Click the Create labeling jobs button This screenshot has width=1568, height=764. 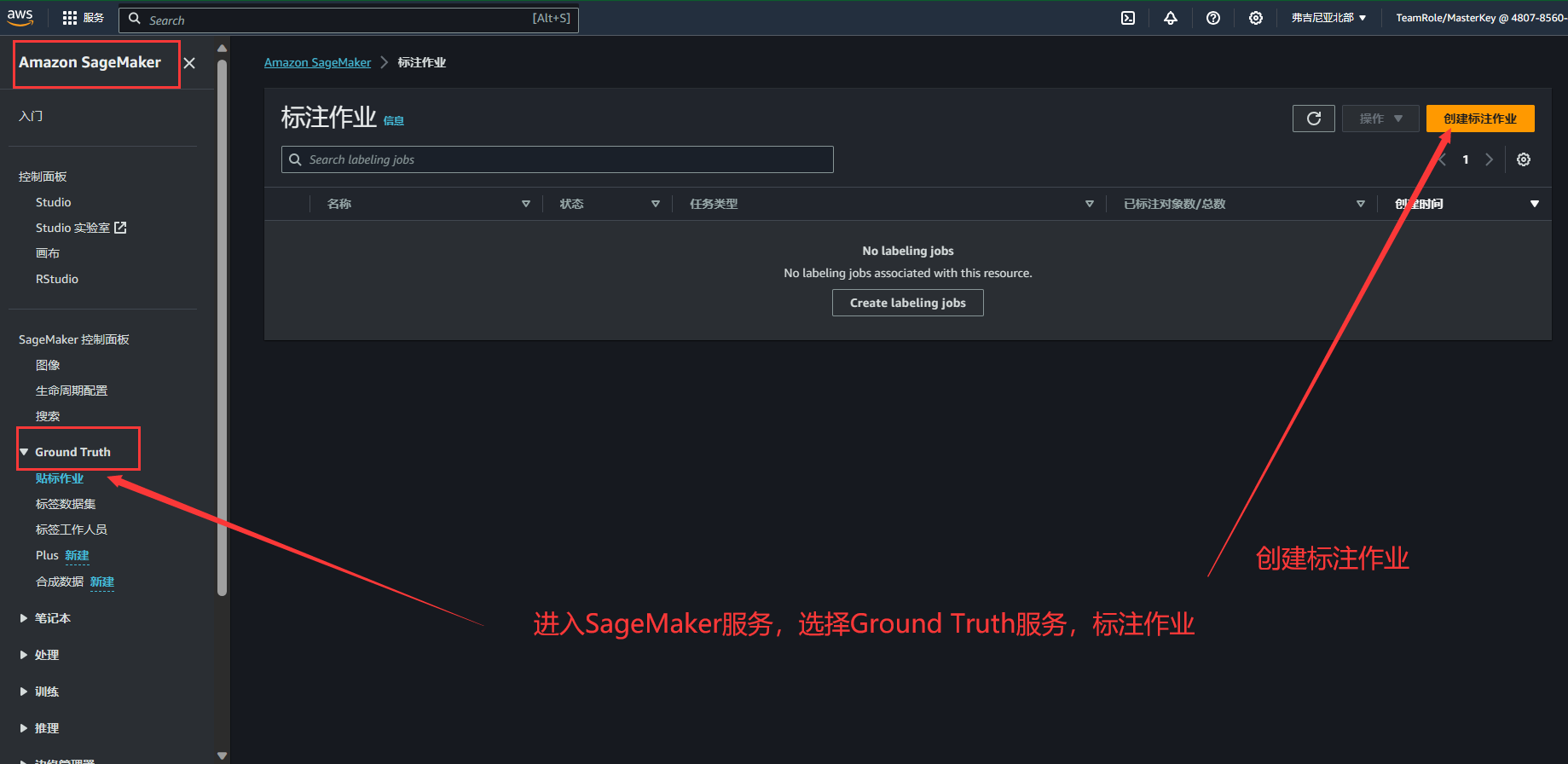[x=908, y=303]
